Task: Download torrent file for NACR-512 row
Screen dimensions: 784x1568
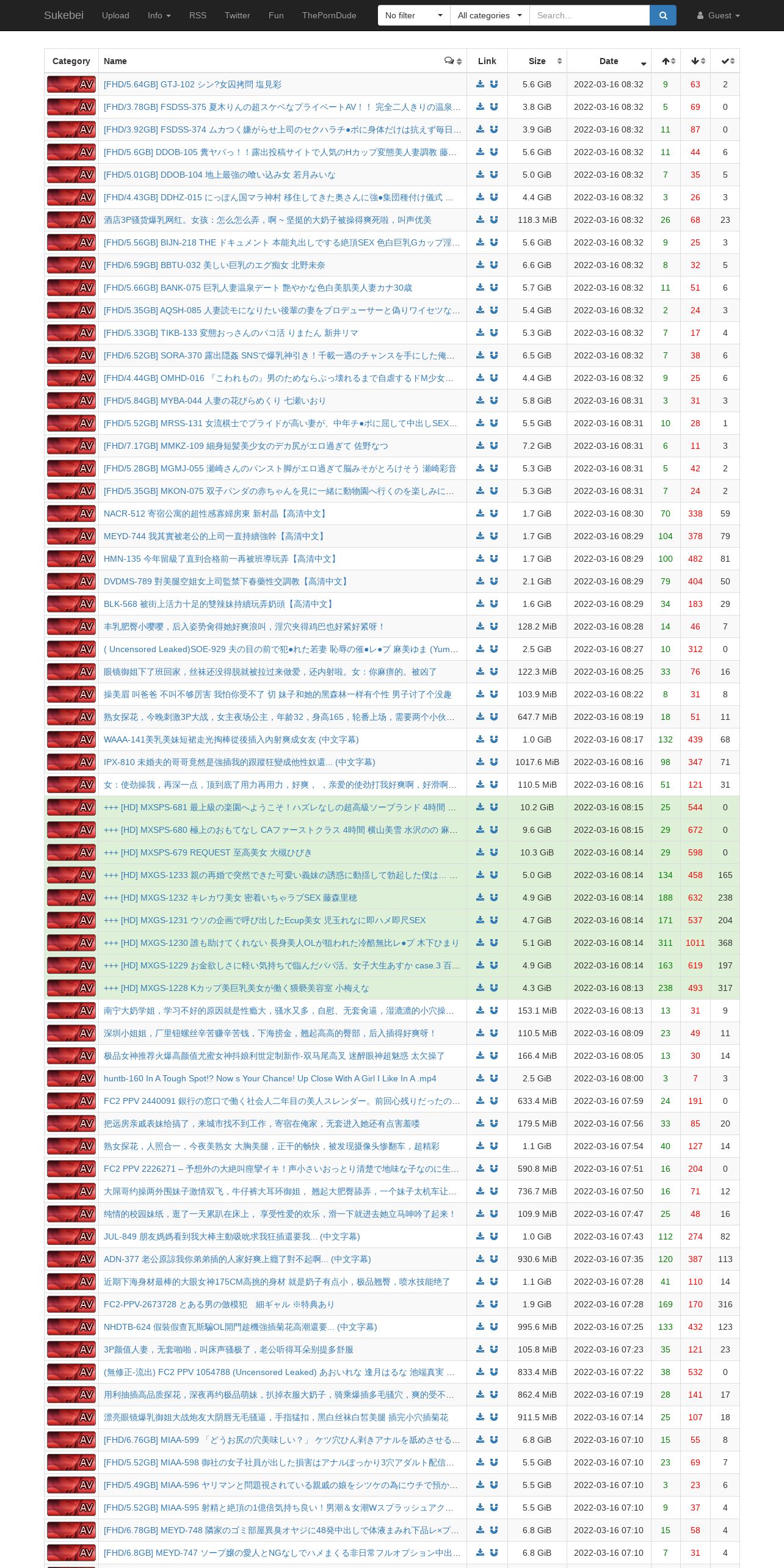Action: pos(481,514)
